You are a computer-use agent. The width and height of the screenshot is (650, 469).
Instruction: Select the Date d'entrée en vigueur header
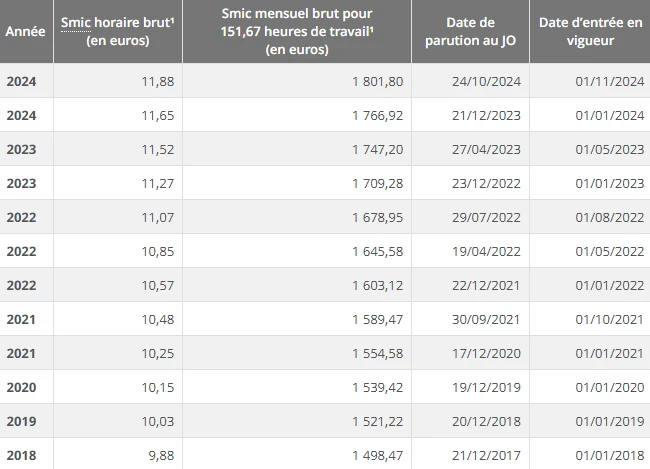coord(590,32)
